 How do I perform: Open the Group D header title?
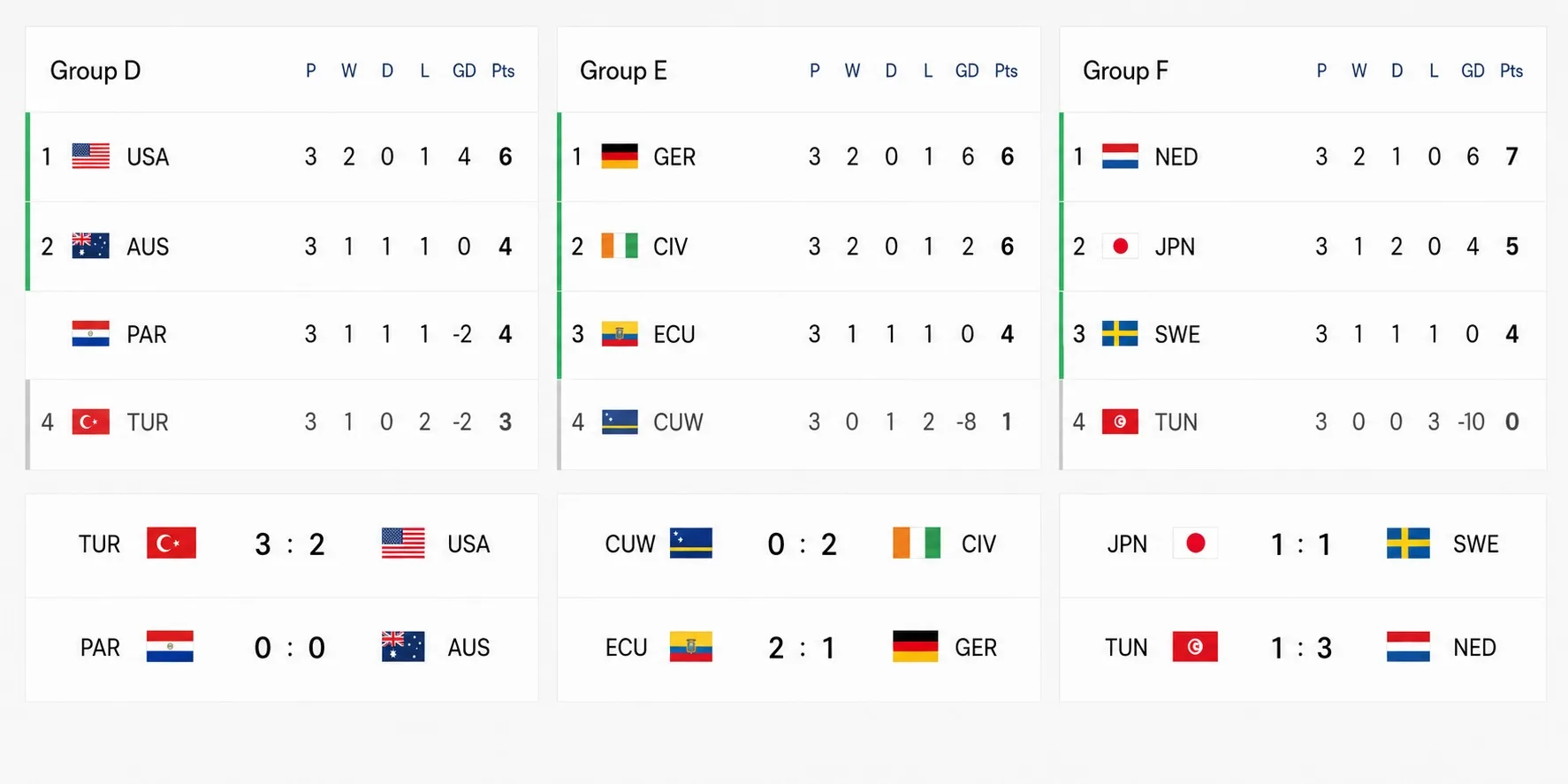click(x=95, y=71)
